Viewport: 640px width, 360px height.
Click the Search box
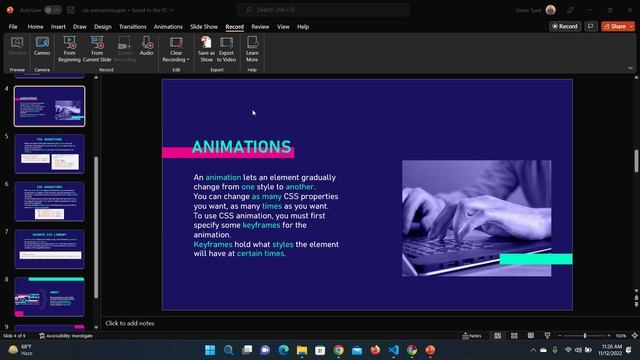323,10
